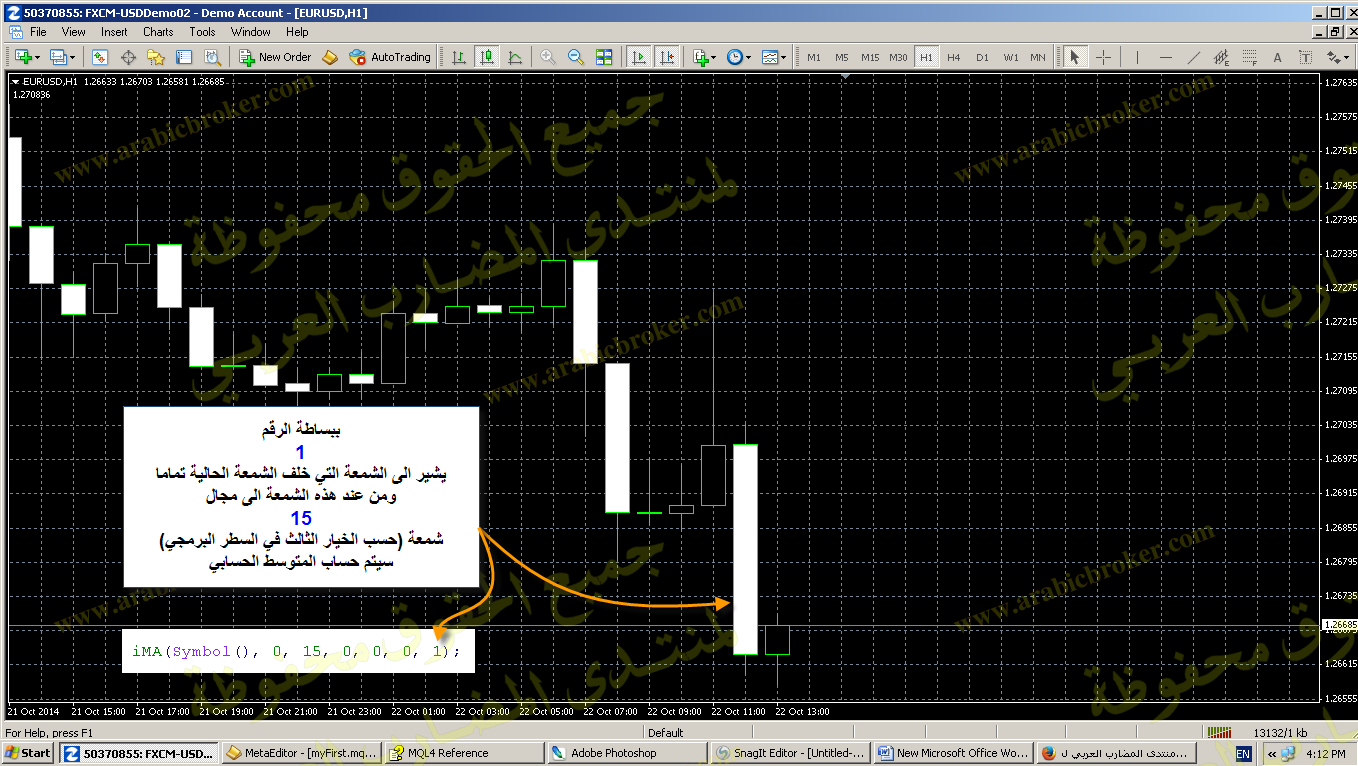1358x766 pixels.
Task: Open the Insert menu
Action: pos(114,32)
